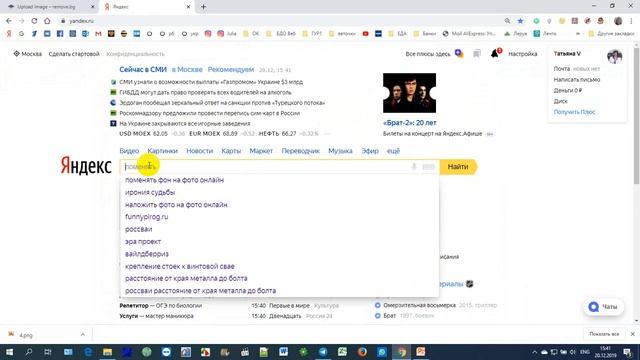Click the Татьяна V profile avatar
The image size is (640, 360).
[614, 56]
